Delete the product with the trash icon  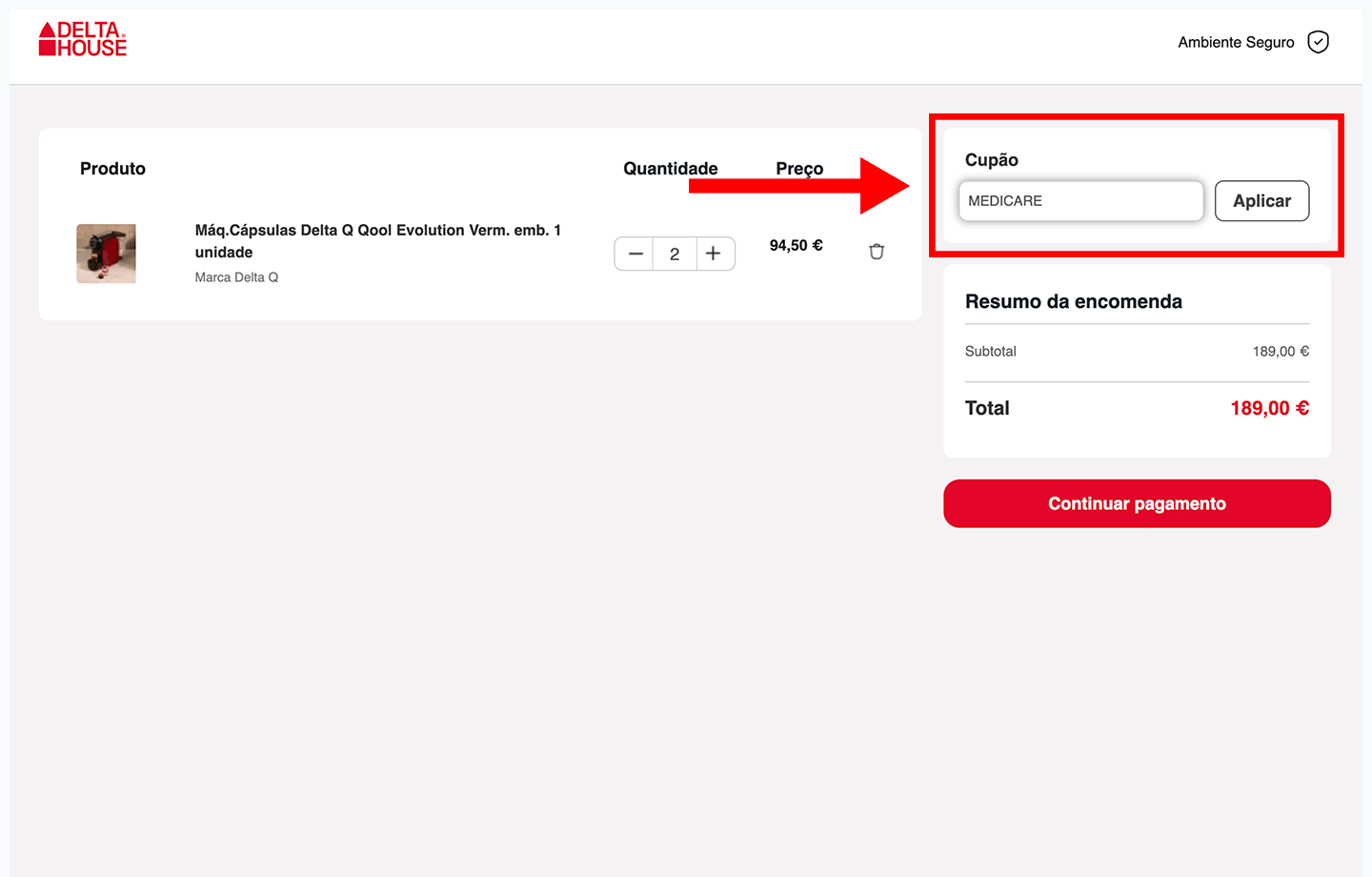[877, 252]
